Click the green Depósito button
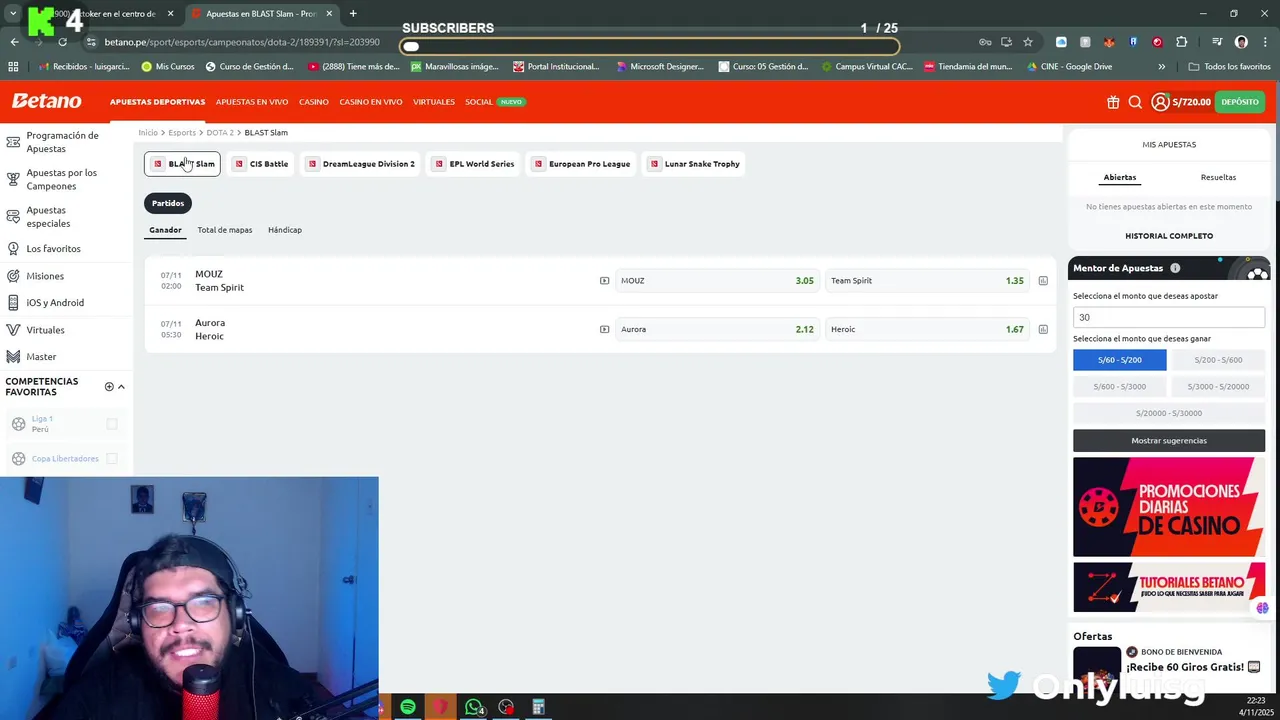The image size is (1280, 720). click(1239, 102)
